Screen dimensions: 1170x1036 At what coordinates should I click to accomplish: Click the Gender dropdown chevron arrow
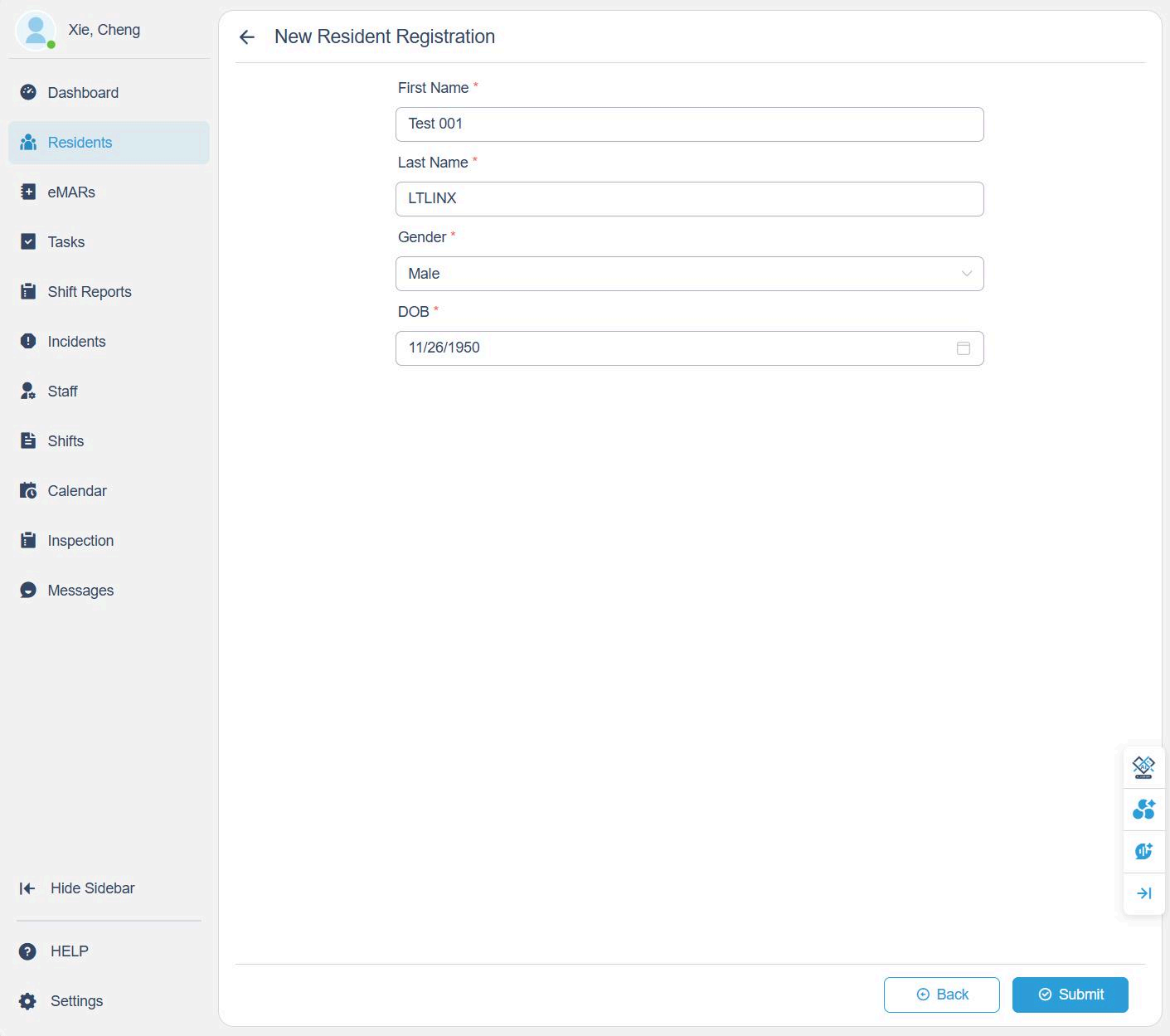click(x=966, y=274)
